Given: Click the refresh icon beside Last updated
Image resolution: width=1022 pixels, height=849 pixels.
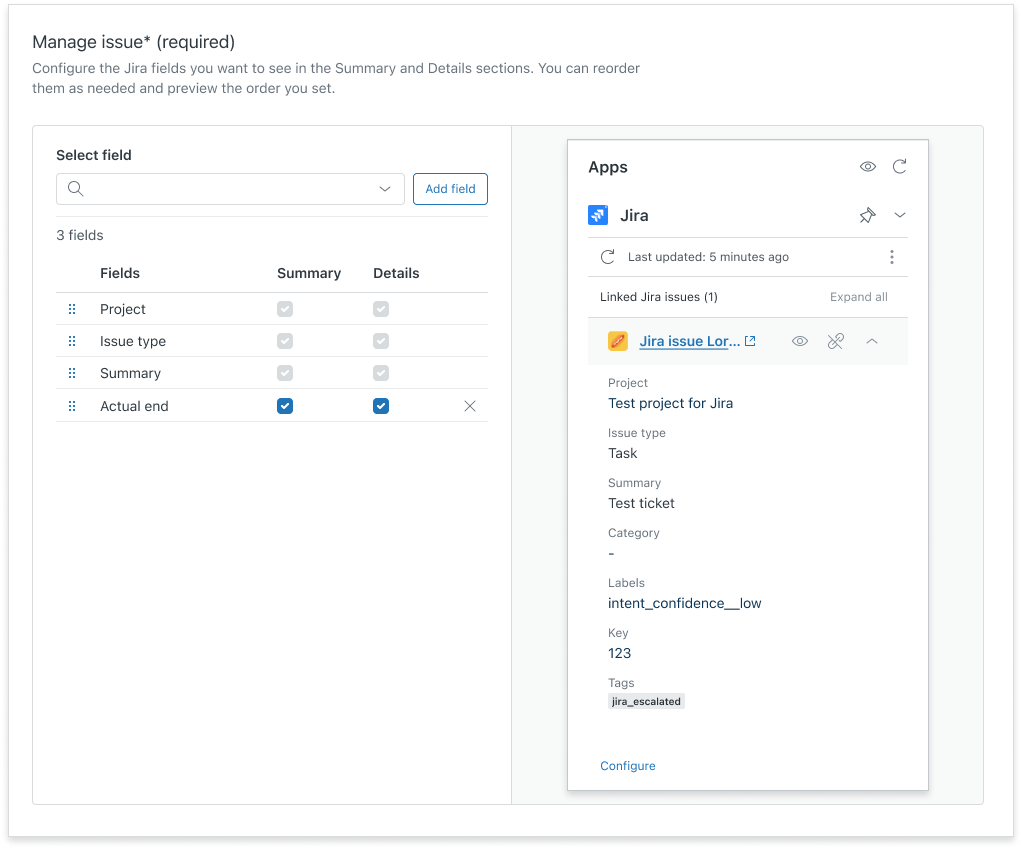Looking at the screenshot, I should pos(607,257).
